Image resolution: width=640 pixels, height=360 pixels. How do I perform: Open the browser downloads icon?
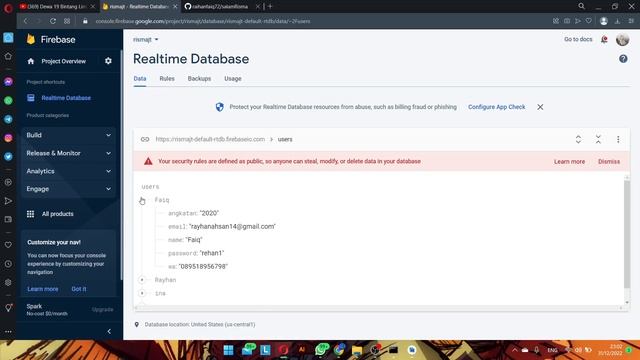click(x=617, y=21)
